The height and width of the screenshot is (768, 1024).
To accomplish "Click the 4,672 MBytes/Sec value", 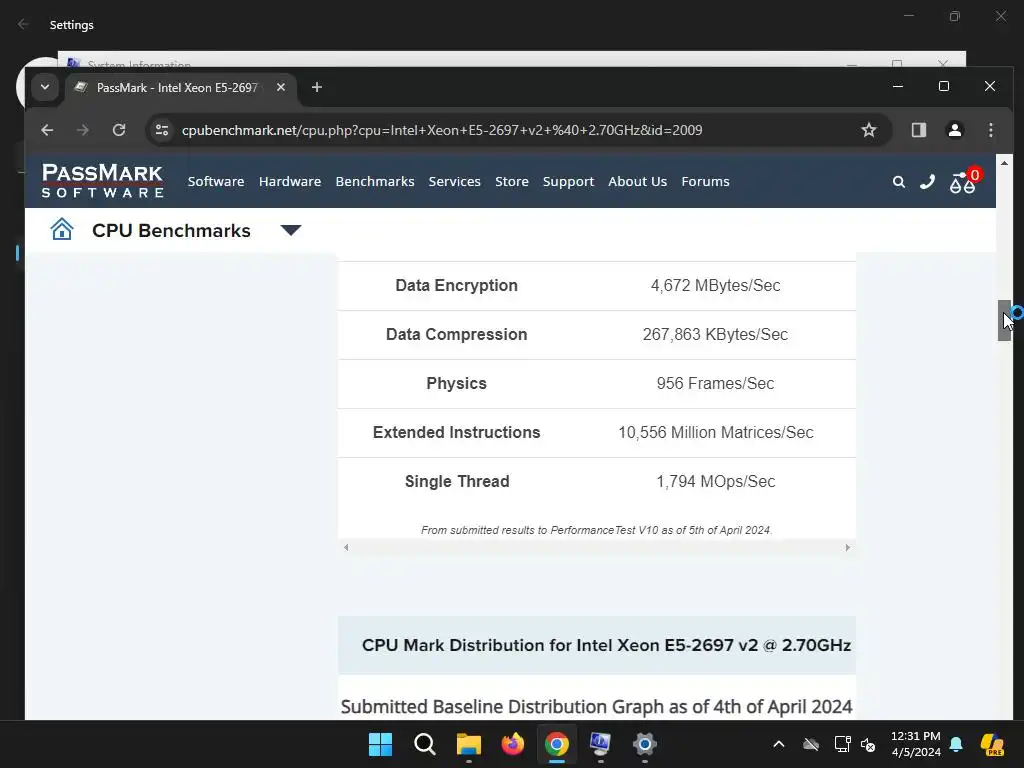I will [715, 285].
